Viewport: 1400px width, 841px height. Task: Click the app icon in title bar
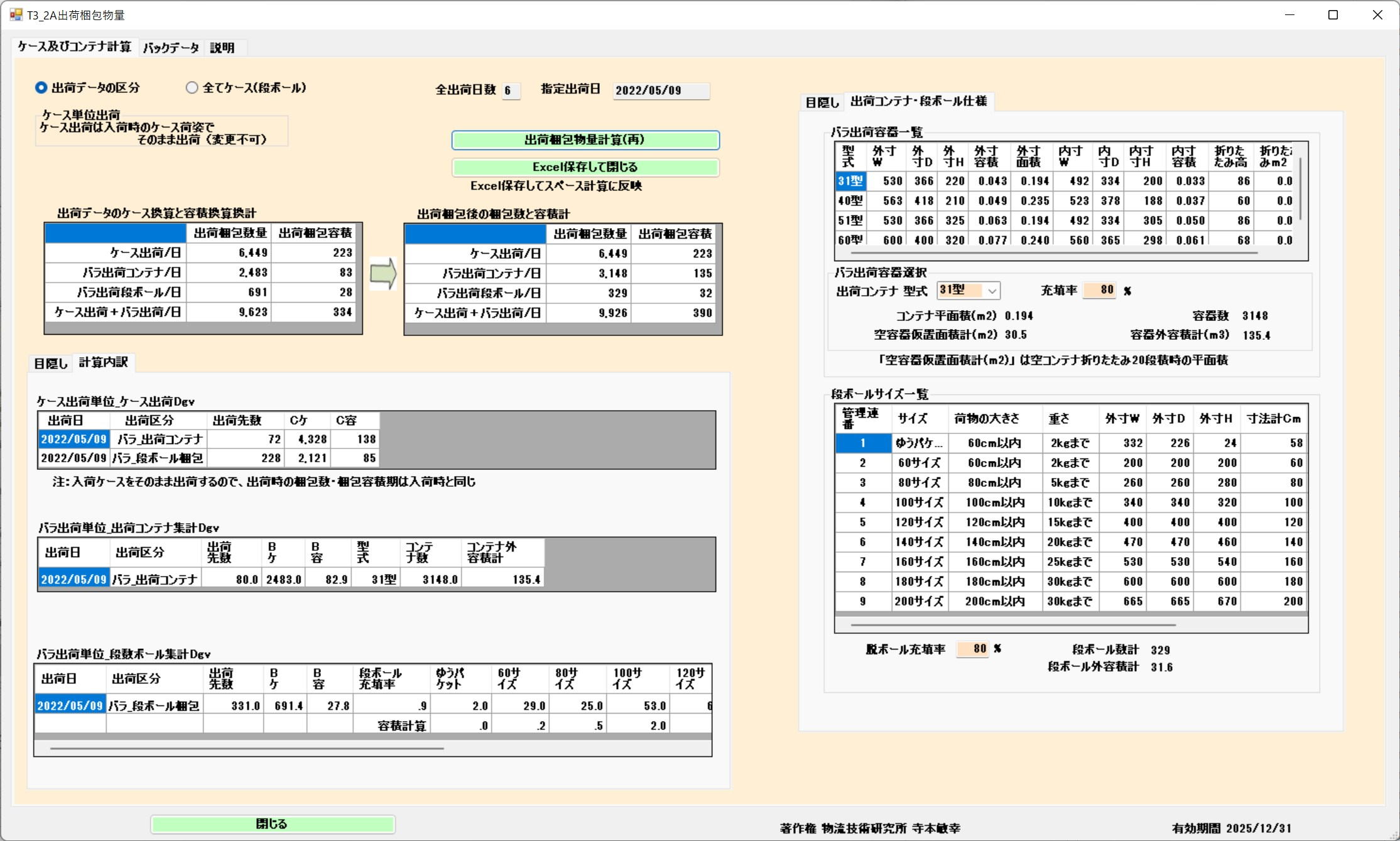(x=16, y=14)
